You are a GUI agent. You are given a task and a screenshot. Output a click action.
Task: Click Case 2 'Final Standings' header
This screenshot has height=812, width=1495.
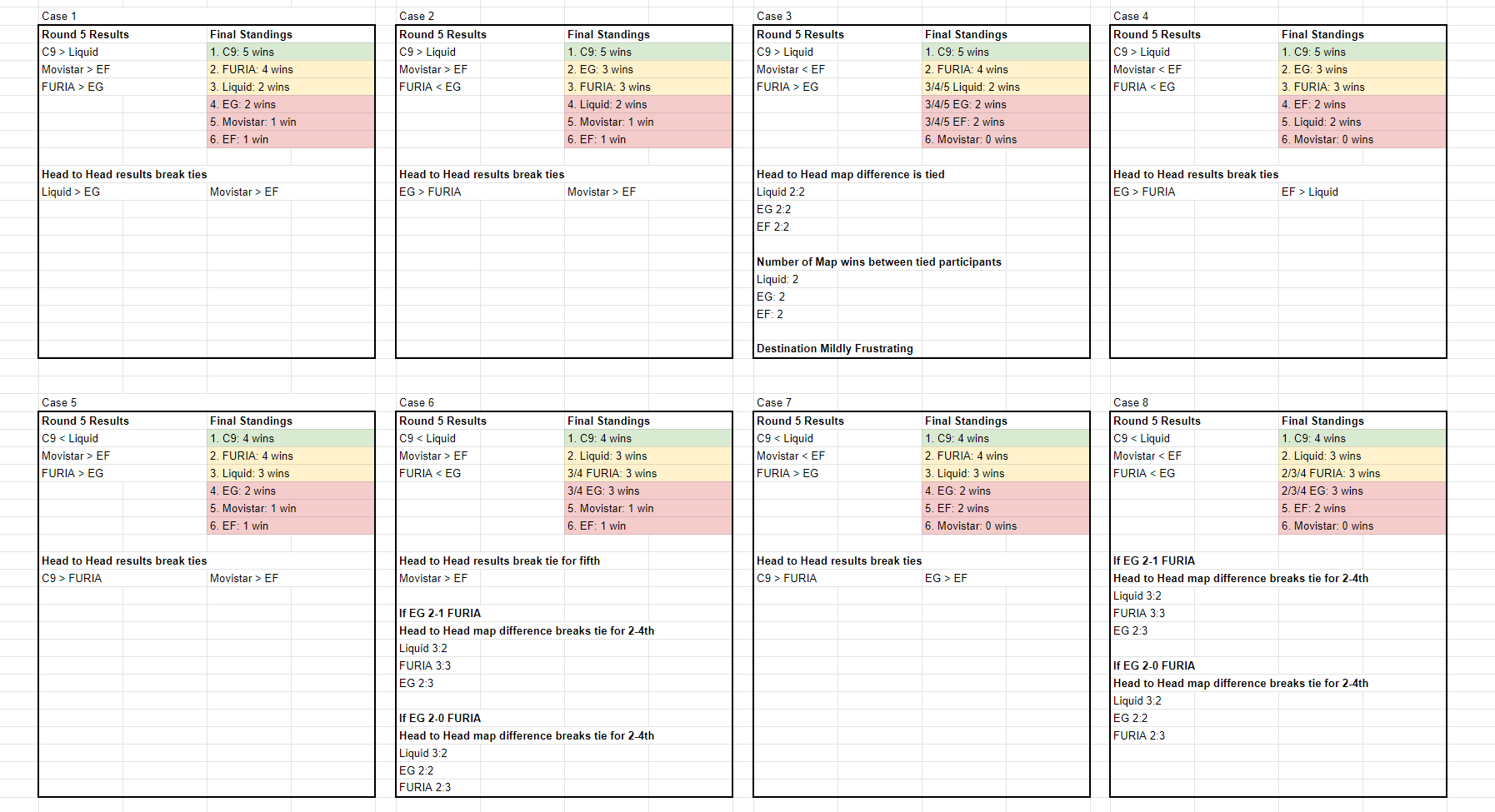point(608,34)
